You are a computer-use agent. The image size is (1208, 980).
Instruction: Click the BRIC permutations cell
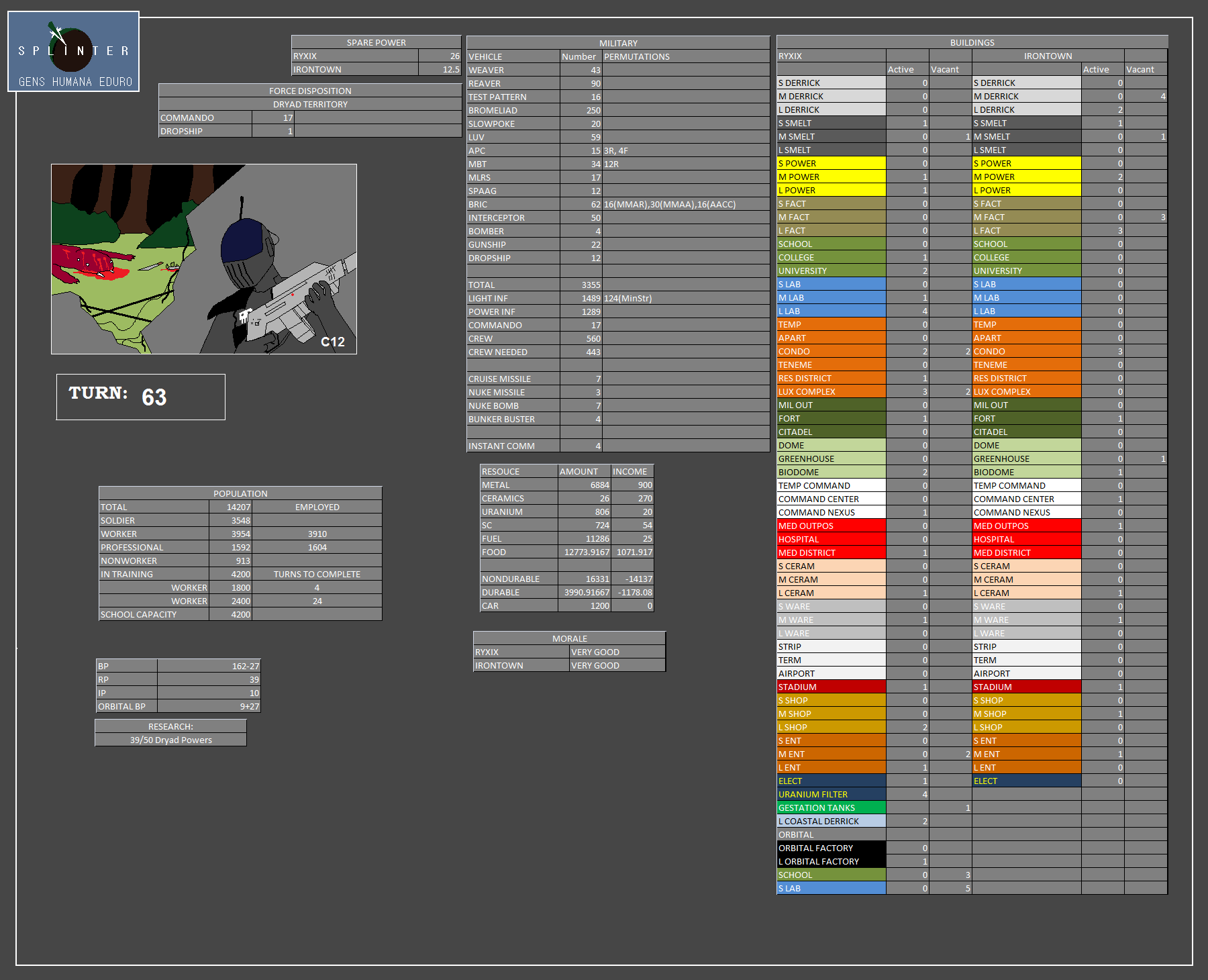click(x=685, y=204)
